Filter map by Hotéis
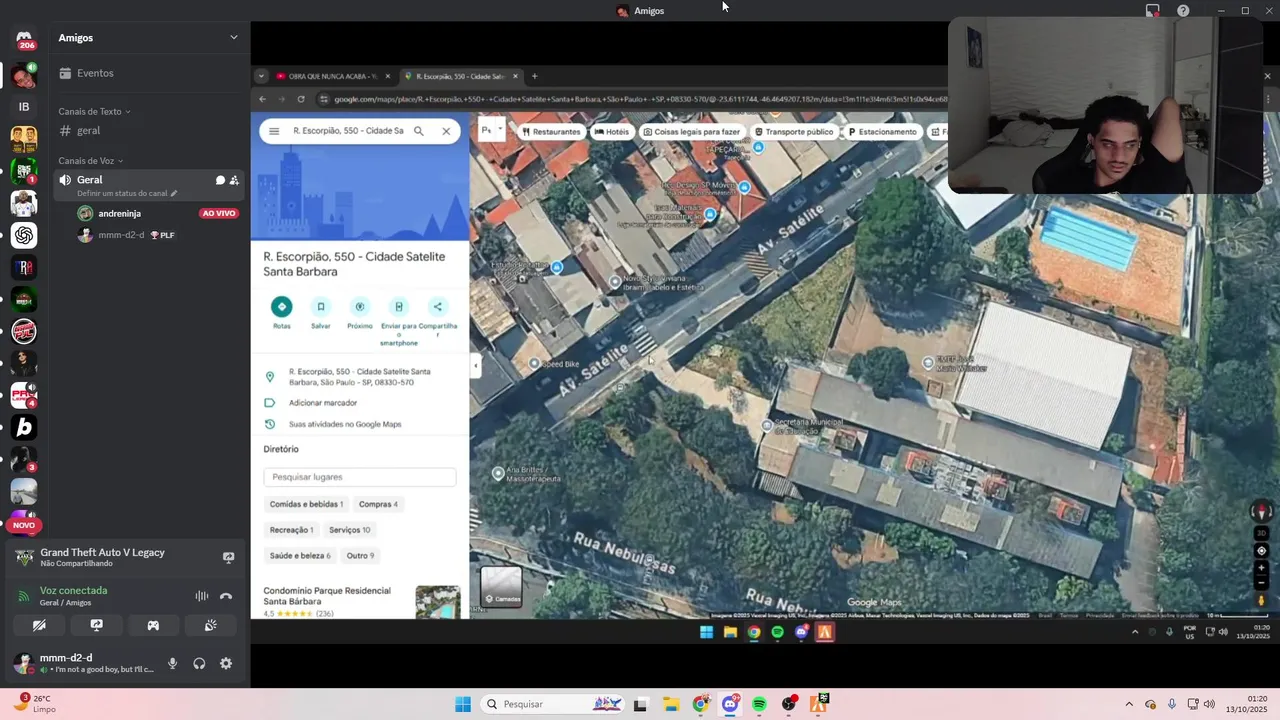This screenshot has height=720, width=1280. pyautogui.click(x=612, y=131)
